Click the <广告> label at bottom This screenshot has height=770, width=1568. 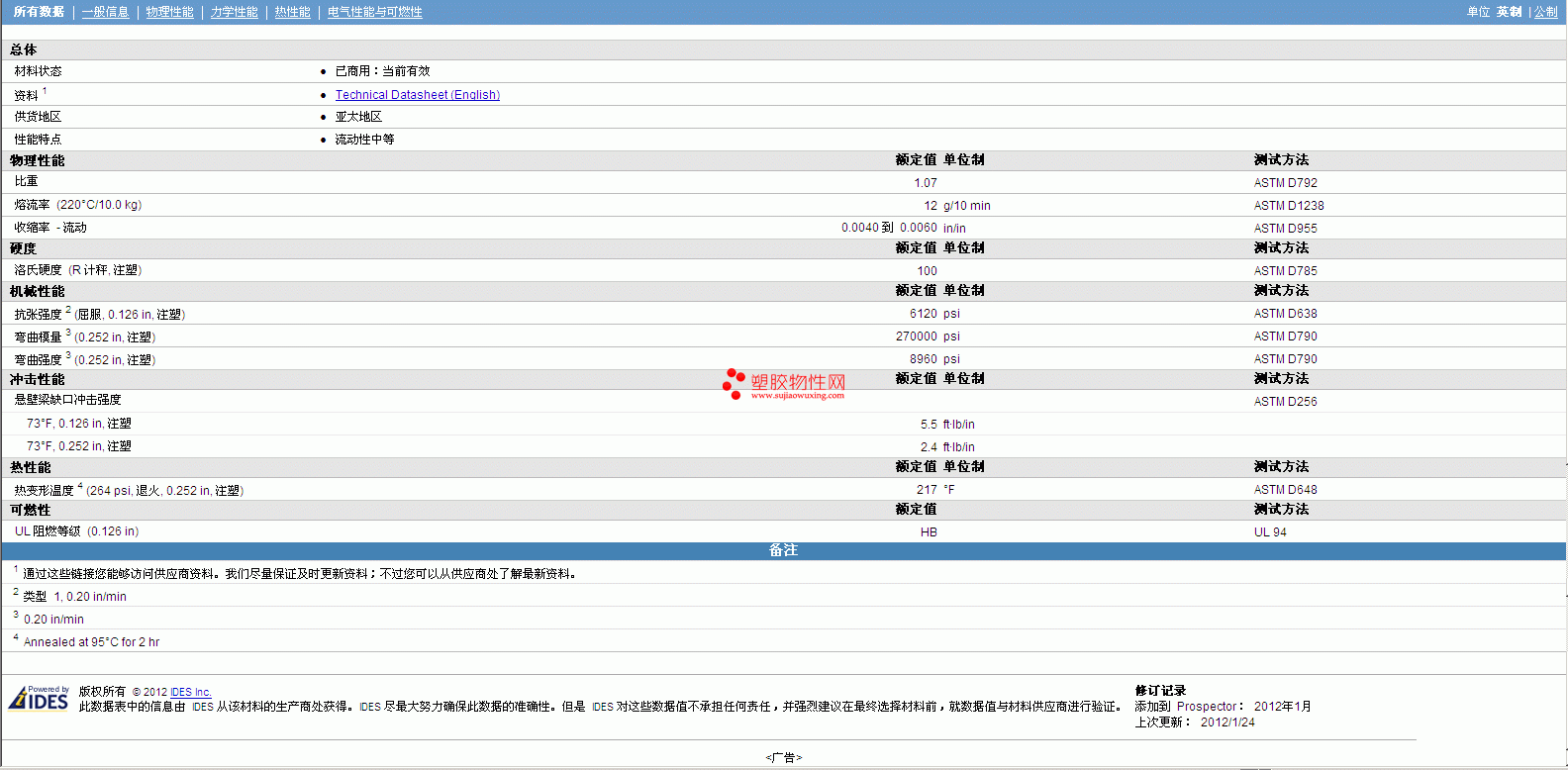pos(783,757)
